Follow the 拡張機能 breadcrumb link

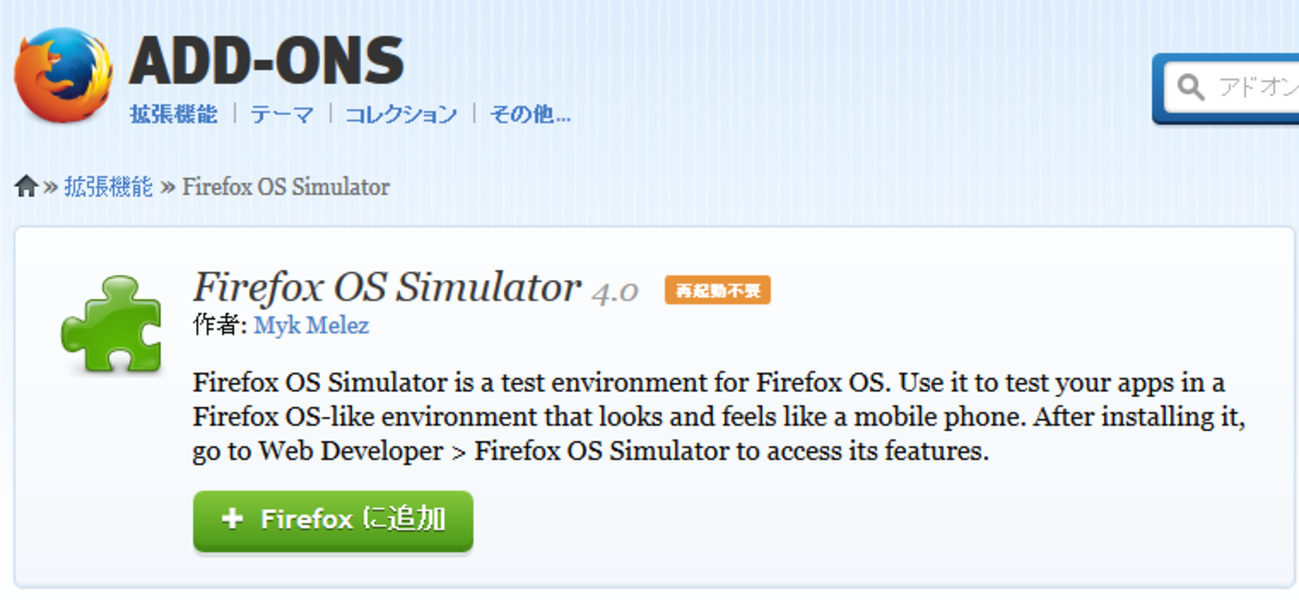(x=108, y=186)
